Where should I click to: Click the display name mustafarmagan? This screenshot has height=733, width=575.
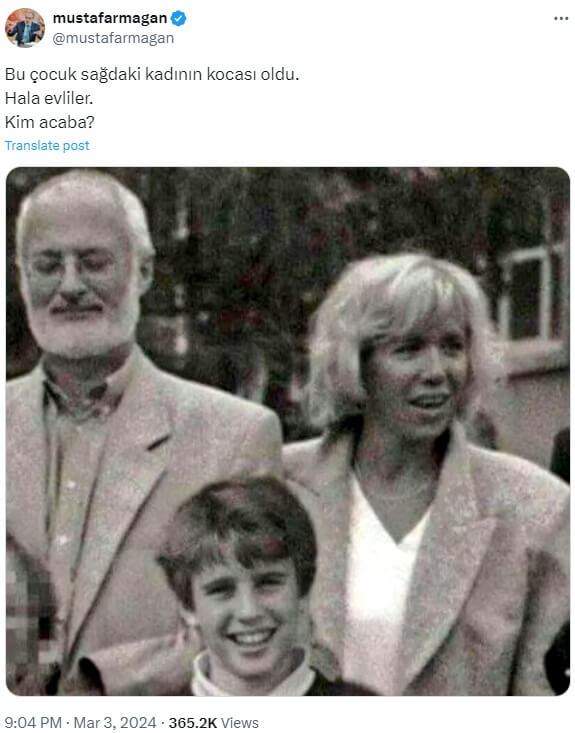click(110, 18)
